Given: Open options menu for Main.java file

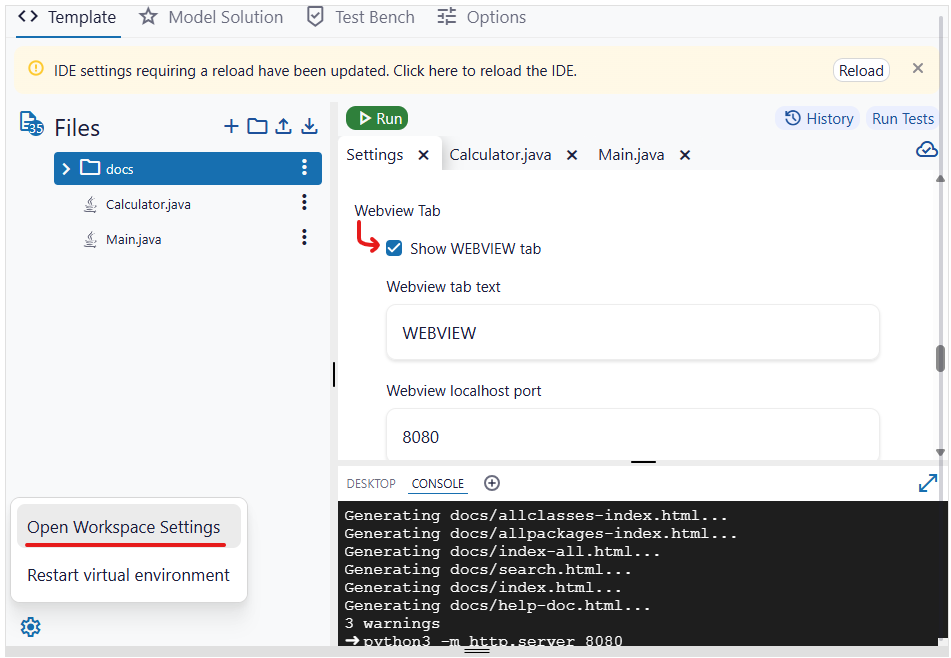Looking at the screenshot, I should coord(304,238).
